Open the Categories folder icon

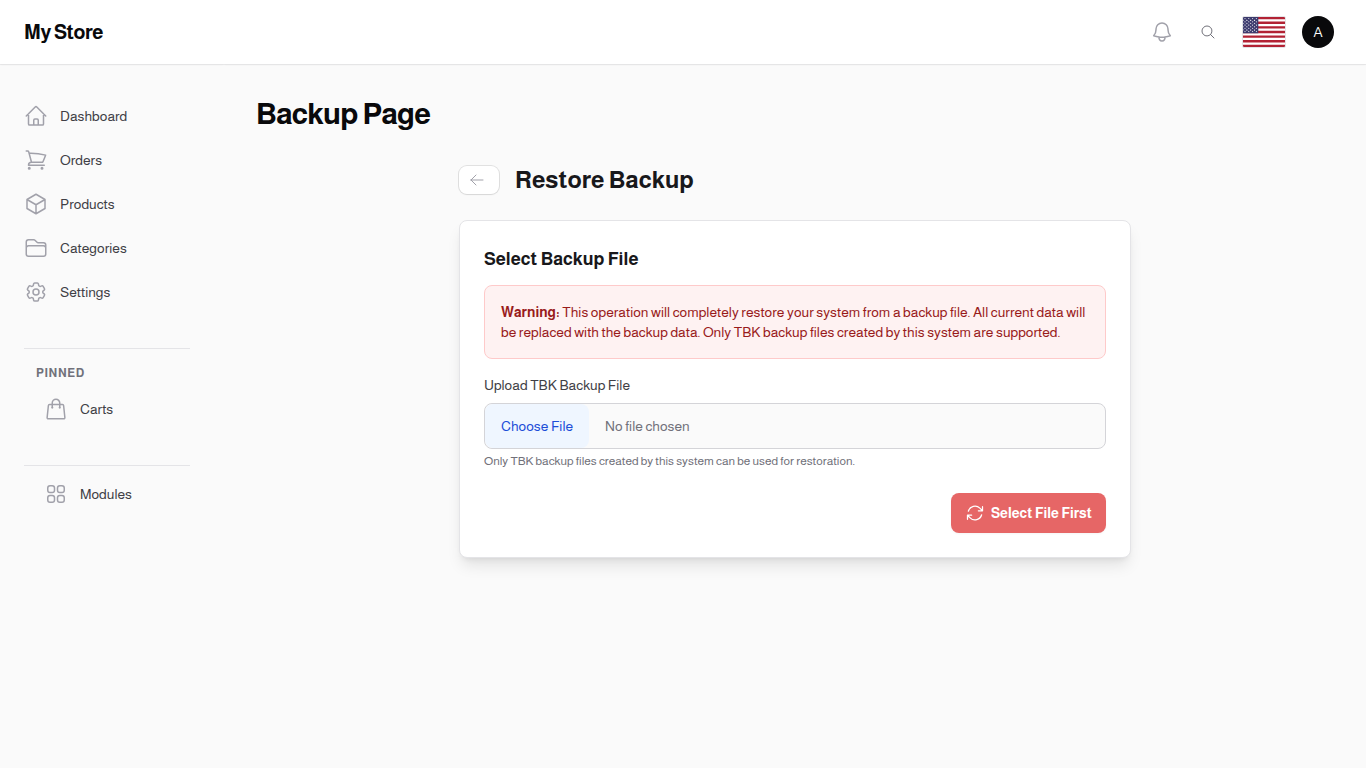click(36, 248)
